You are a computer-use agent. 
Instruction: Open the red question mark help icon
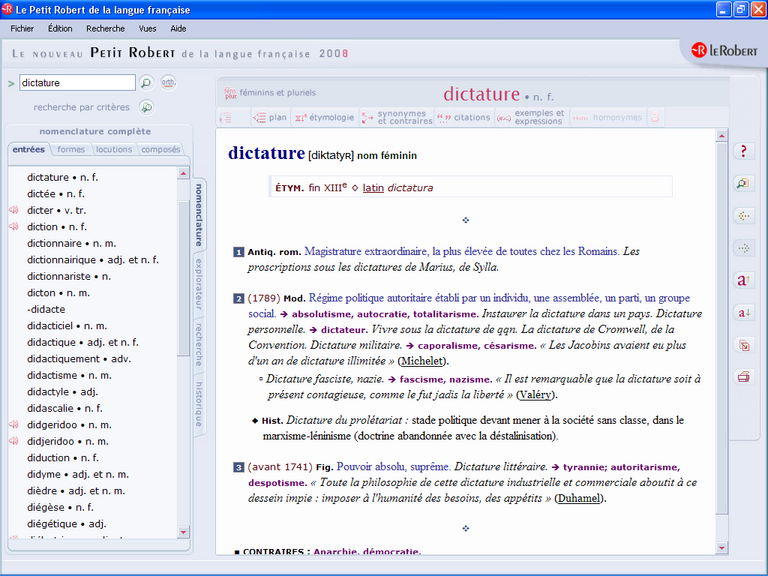(744, 151)
